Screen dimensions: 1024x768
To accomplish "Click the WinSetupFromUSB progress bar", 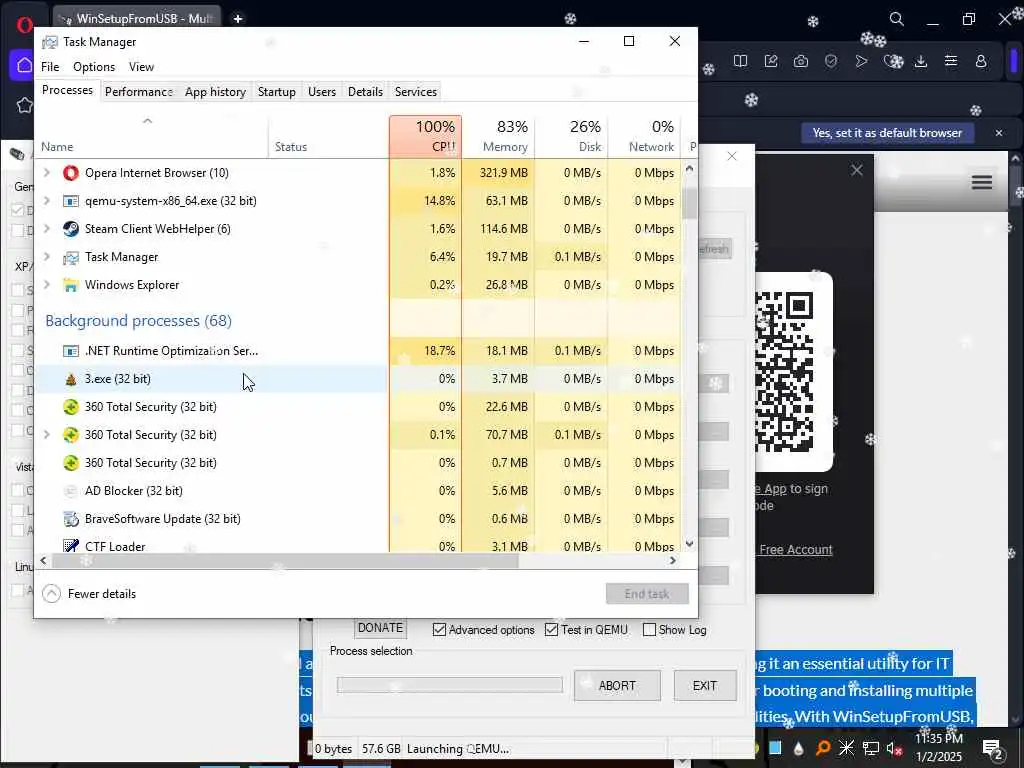I will click(x=450, y=685).
